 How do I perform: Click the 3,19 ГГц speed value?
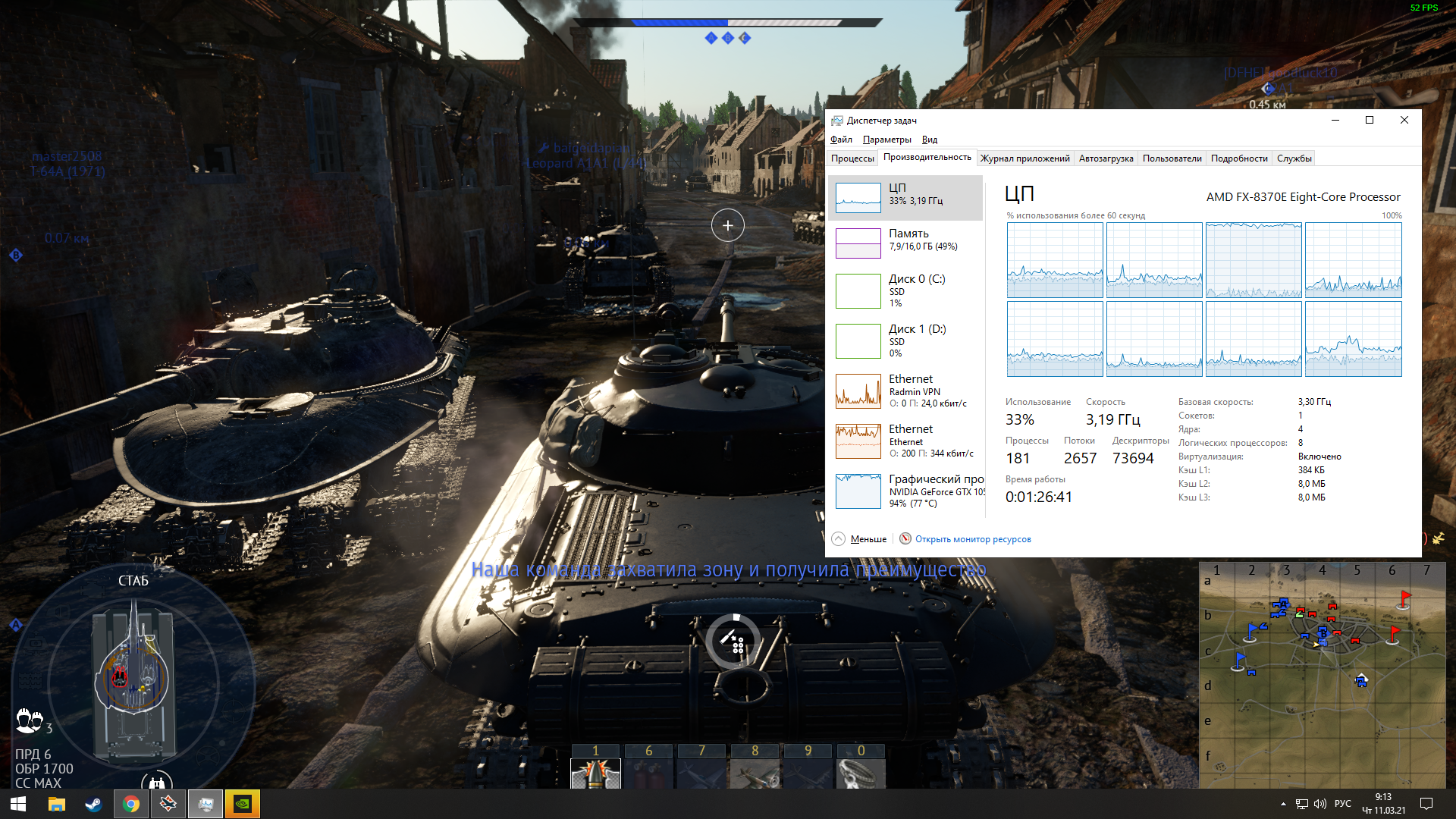tap(1112, 420)
